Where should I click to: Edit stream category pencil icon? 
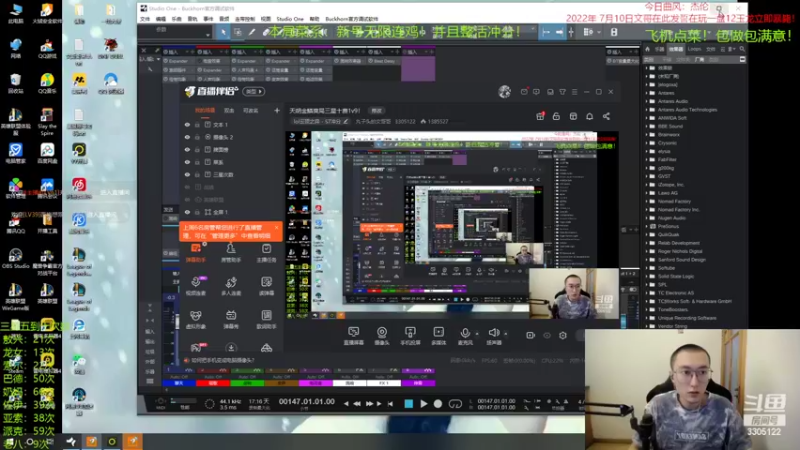click(345, 121)
